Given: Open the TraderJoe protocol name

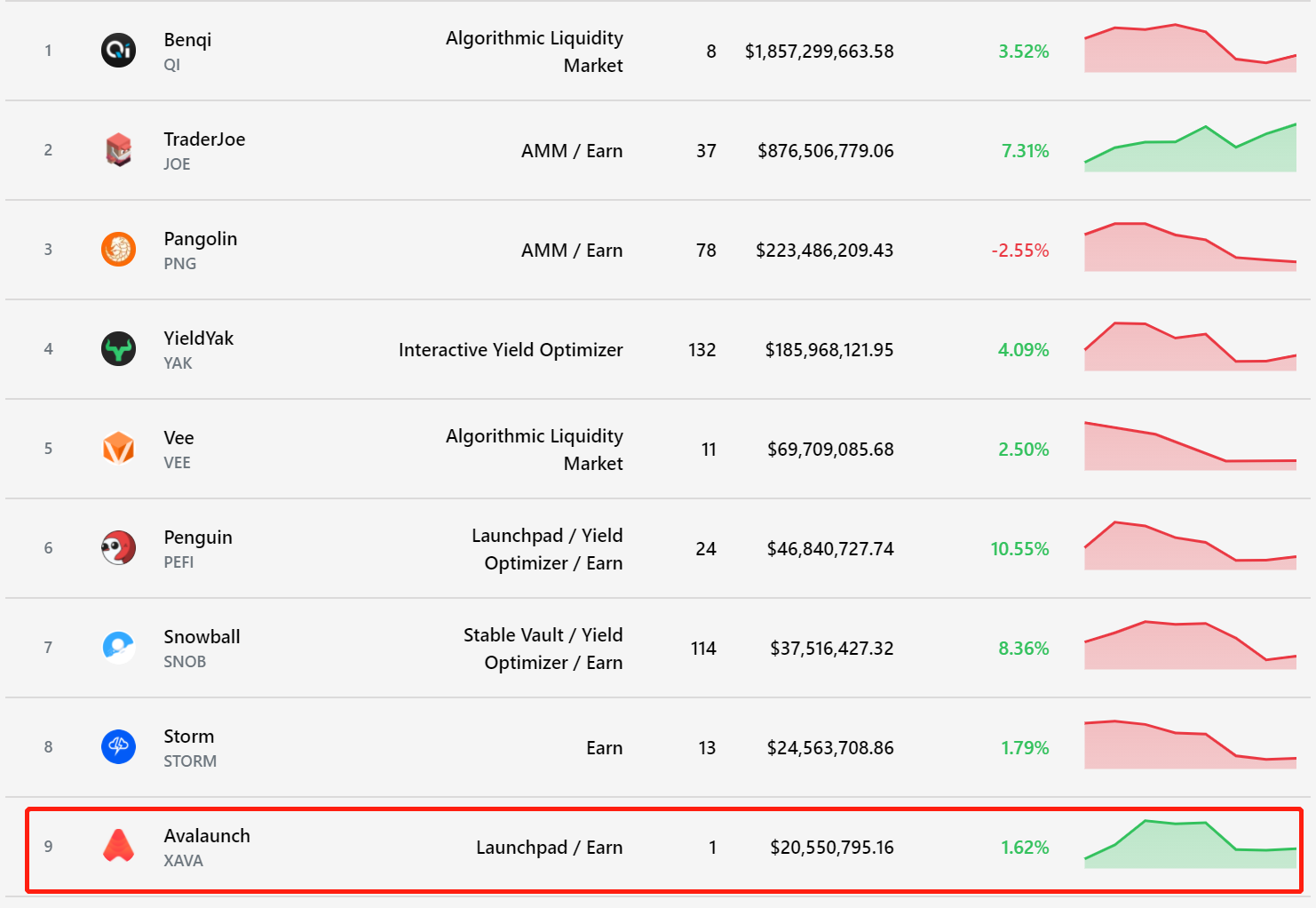Looking at the screenshot, I should 204,139.
